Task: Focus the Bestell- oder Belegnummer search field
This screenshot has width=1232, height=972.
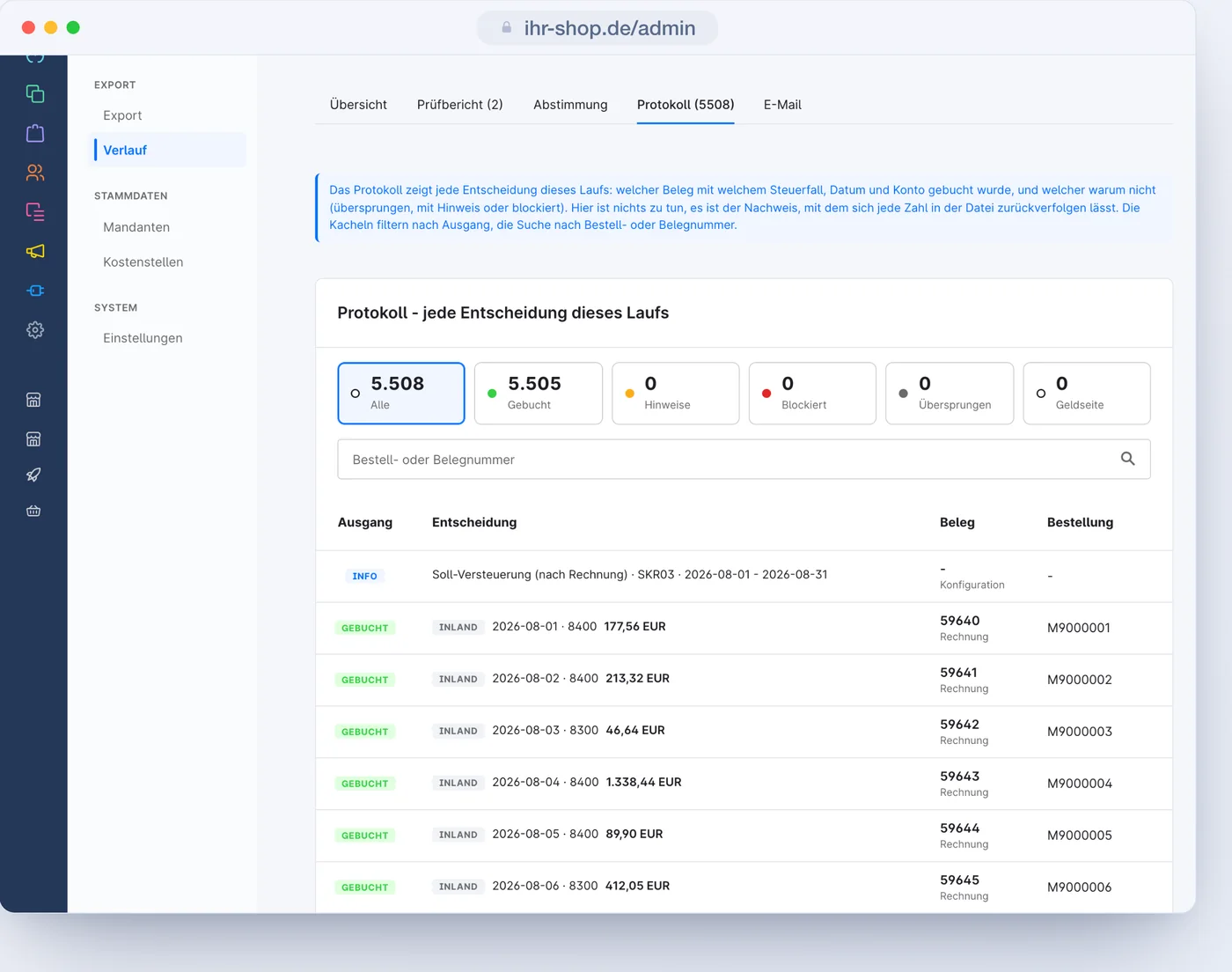Action: click(x=744, y=460)
